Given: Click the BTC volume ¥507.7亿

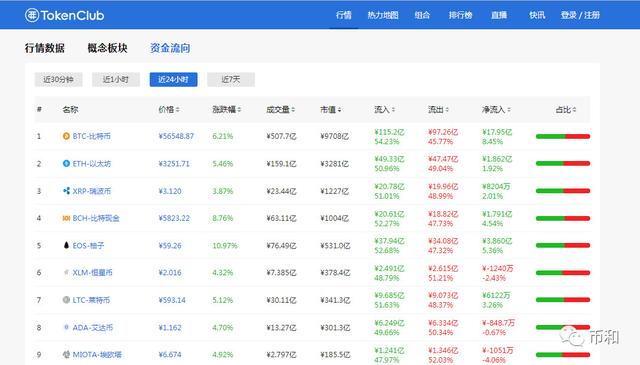Looking at the screenshot, I should (x=281, y=136).
